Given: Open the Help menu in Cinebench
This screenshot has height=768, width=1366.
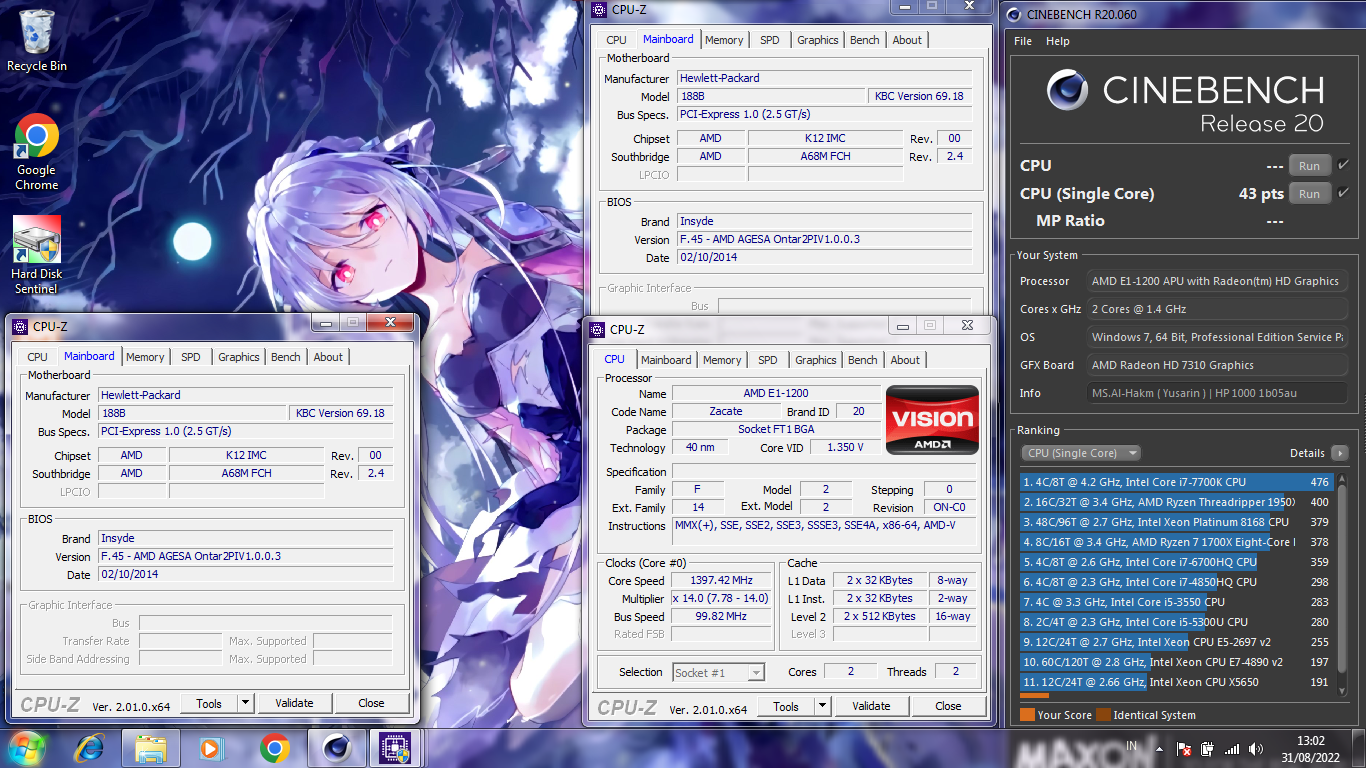Looking at the screenshot, I should click(1058, 41).
